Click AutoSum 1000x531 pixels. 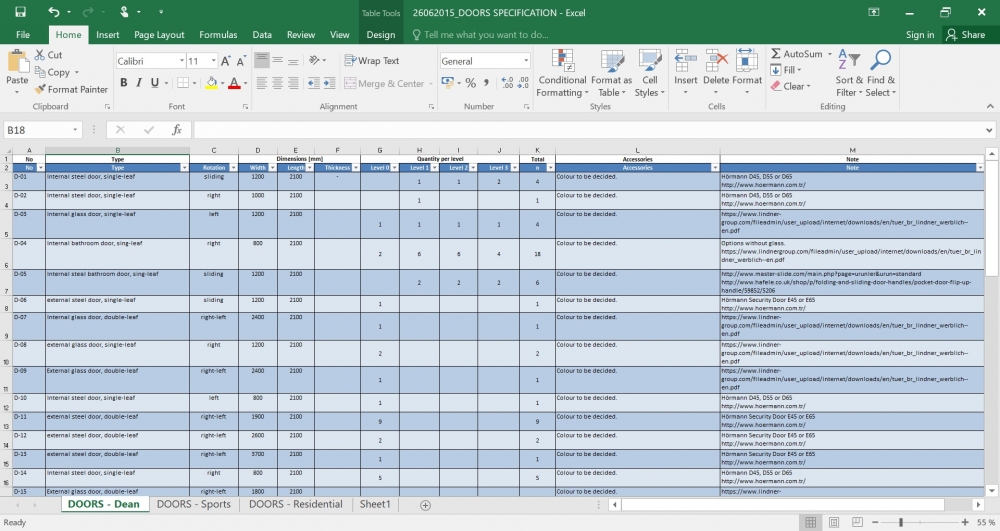pyautogui.click(x=797, y=54)
